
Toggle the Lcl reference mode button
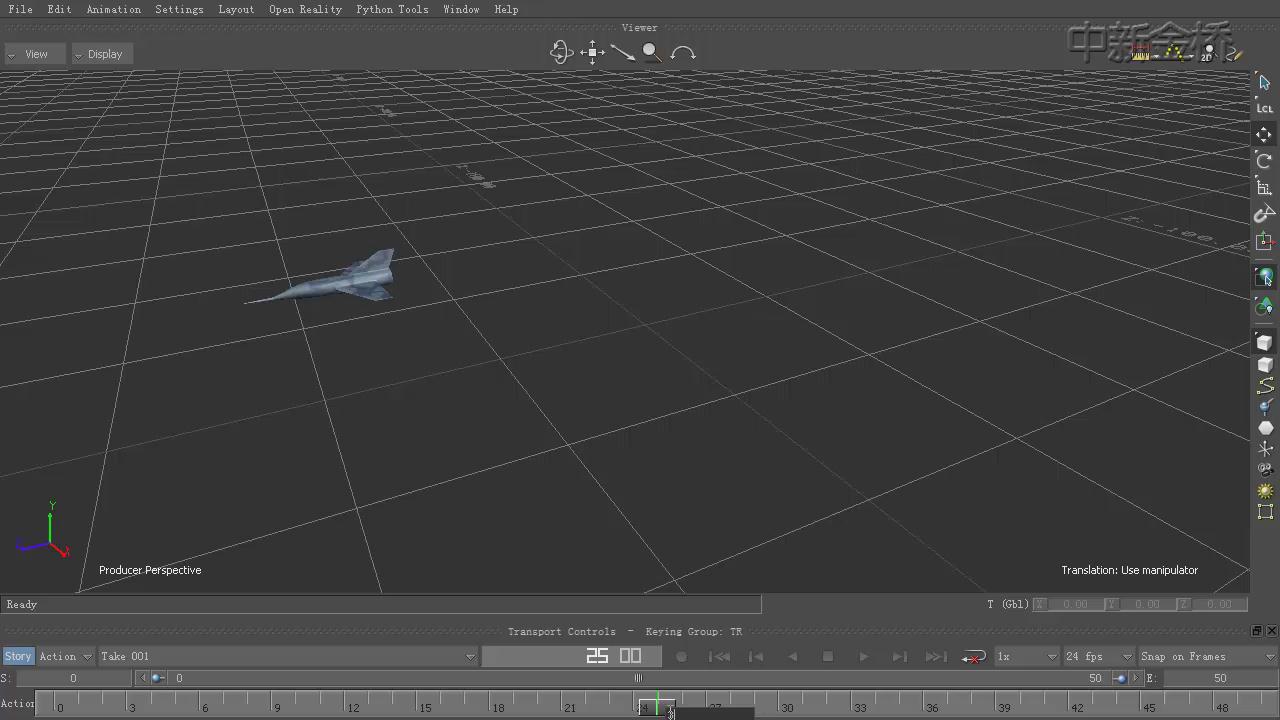[1265, 108]
